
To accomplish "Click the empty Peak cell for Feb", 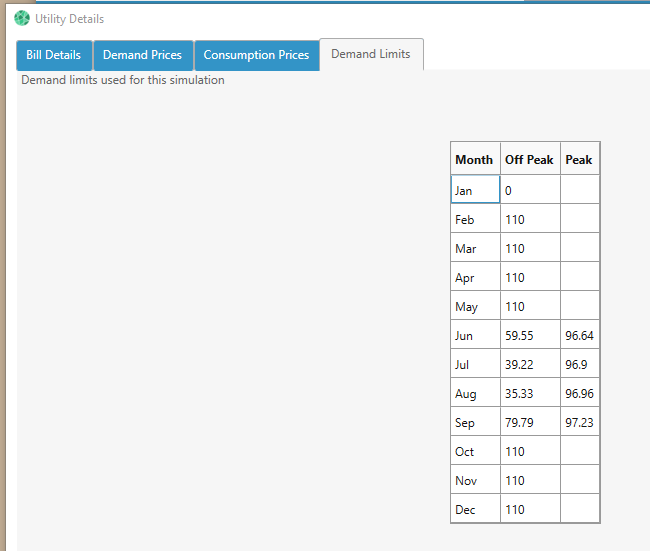I will 580,219.
